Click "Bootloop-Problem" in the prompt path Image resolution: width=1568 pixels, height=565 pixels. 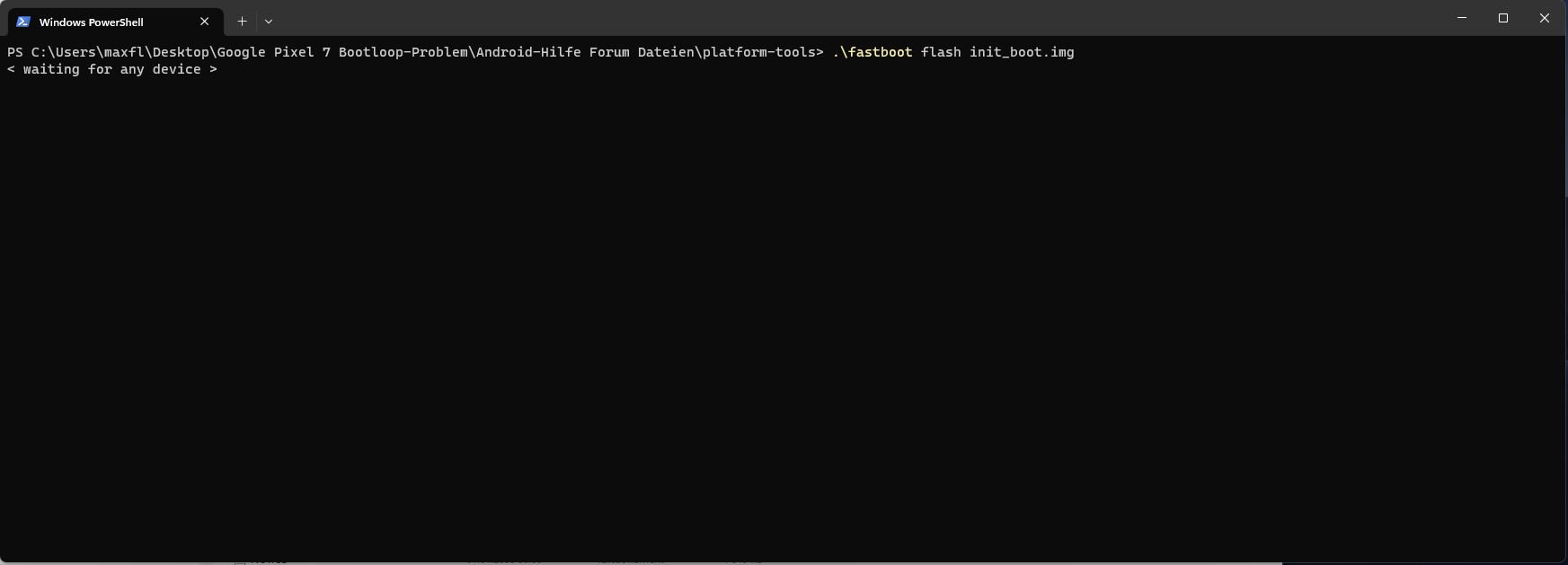[403, 52]
